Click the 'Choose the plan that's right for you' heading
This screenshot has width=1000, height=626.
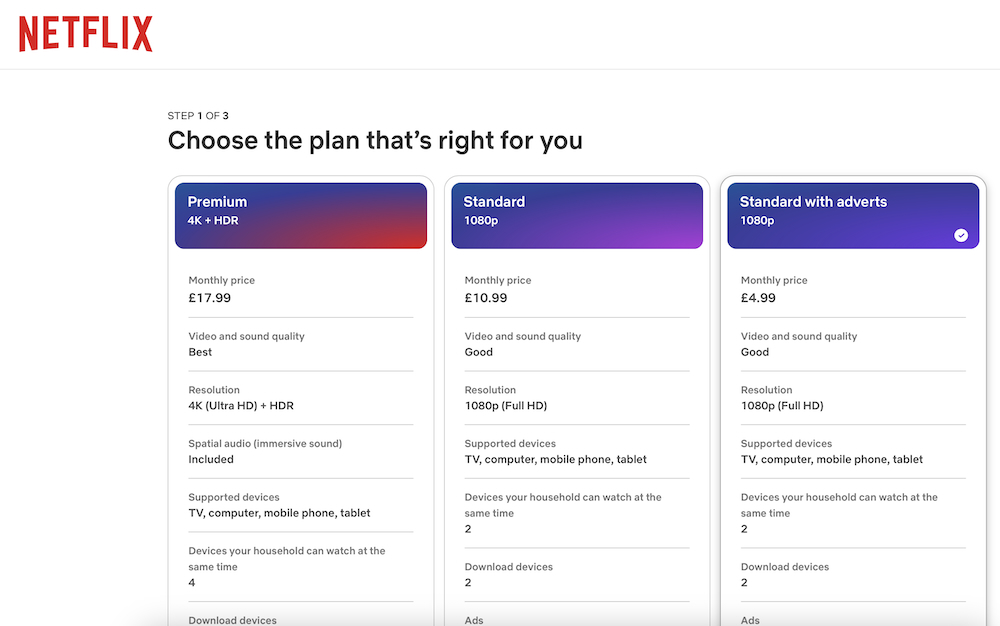coord(375,140)
